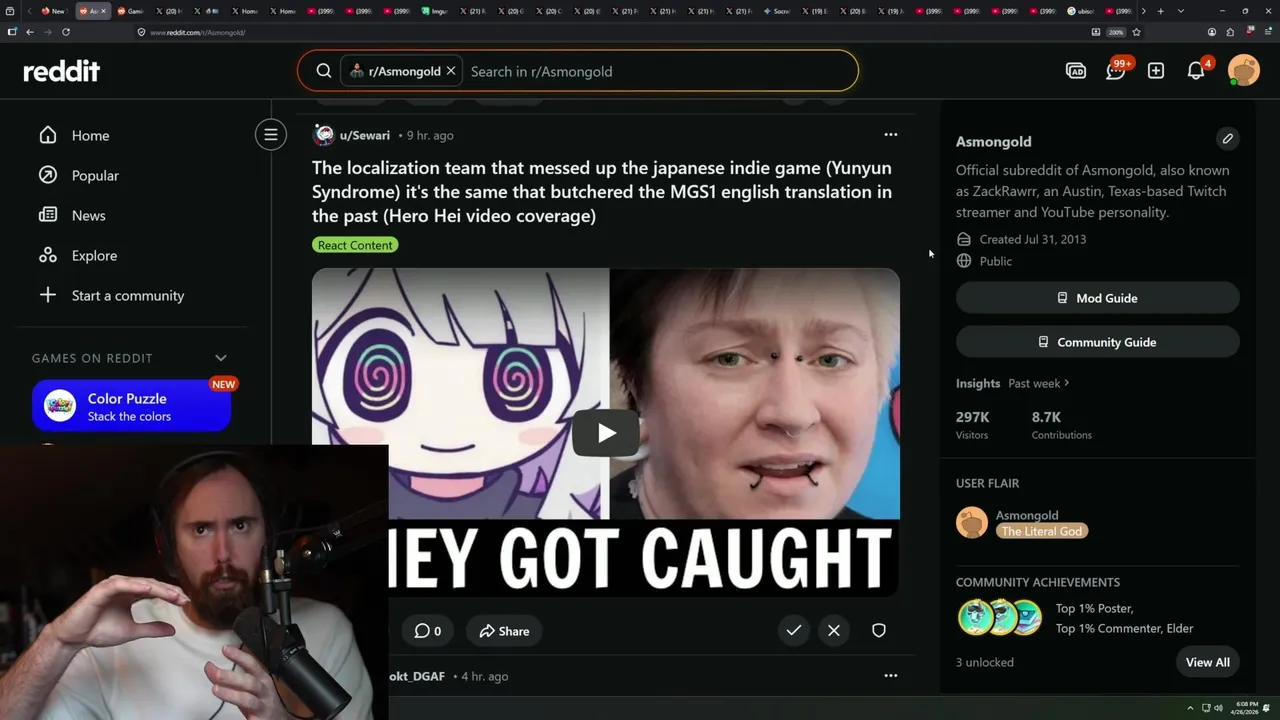Screen dimensions: 1280x720
Task: Open Popular in the sidebar
Action: point(95,175)
